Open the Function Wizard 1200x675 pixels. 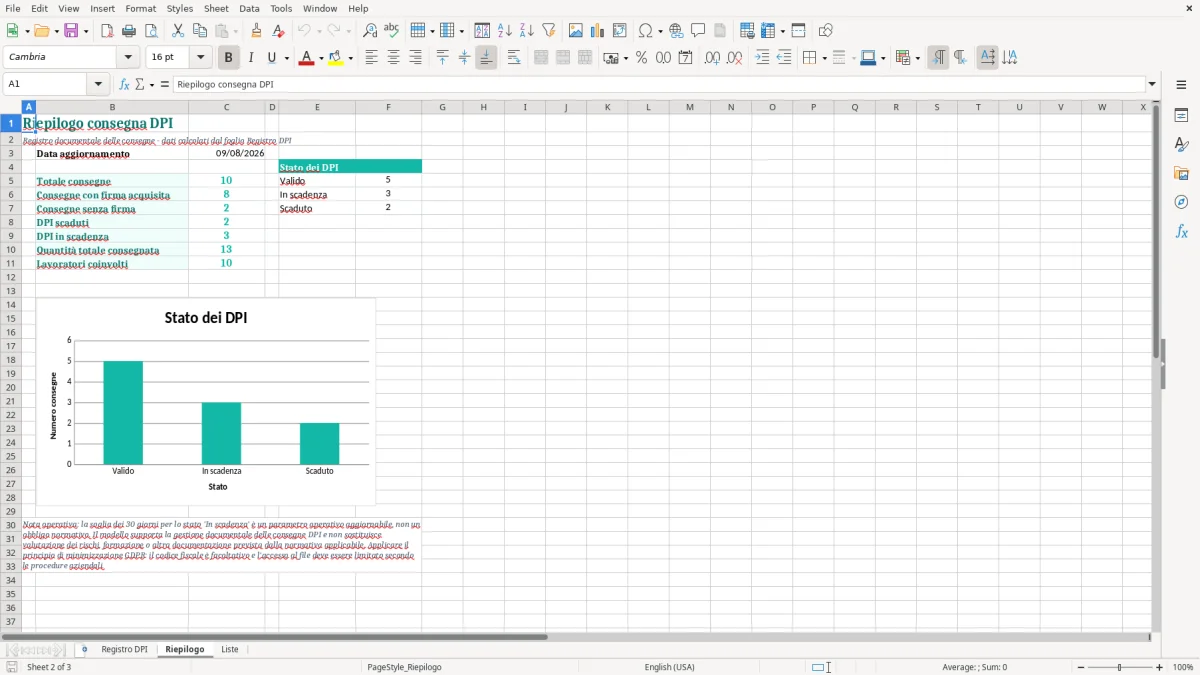pyautogui.click(x=124, y=84)
